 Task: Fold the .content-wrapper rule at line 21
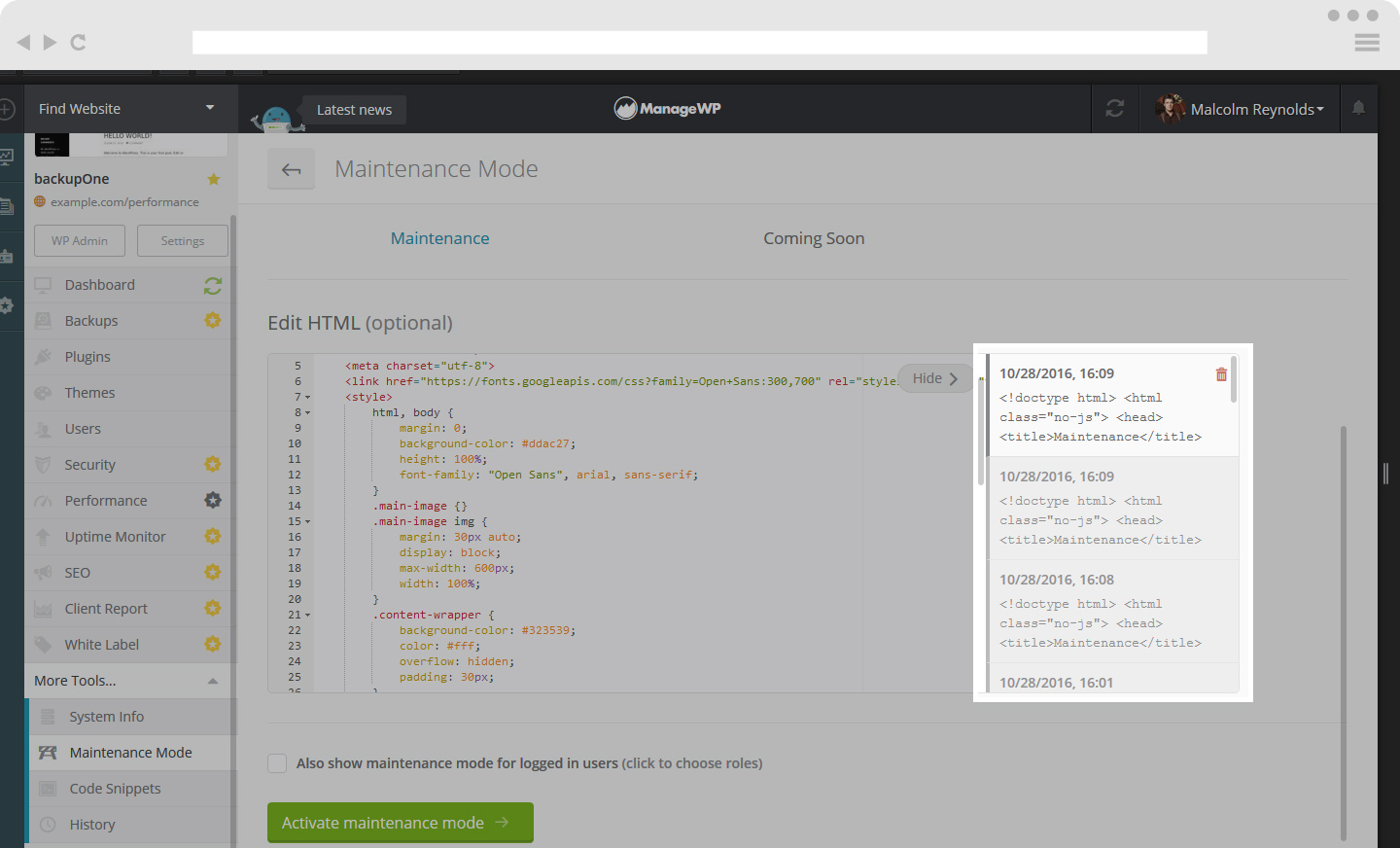click(308, 615)
